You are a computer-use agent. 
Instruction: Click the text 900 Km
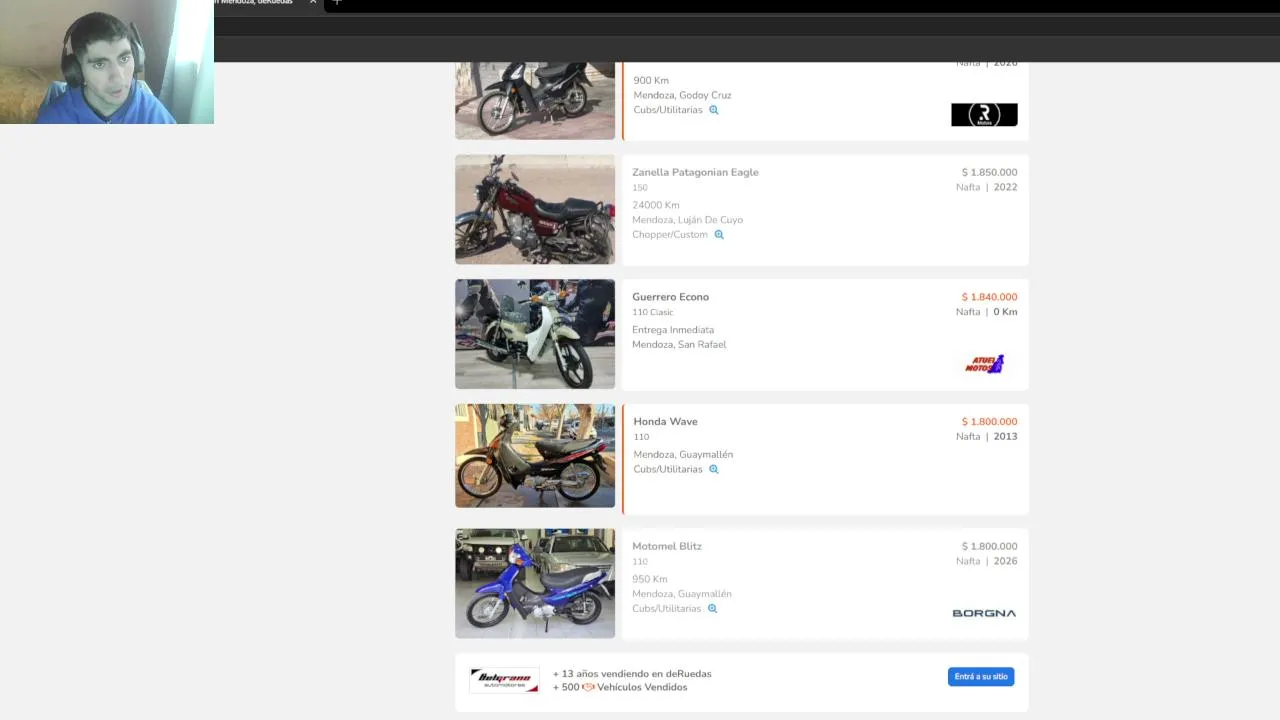pyautogui.click(x=651, y=80)
